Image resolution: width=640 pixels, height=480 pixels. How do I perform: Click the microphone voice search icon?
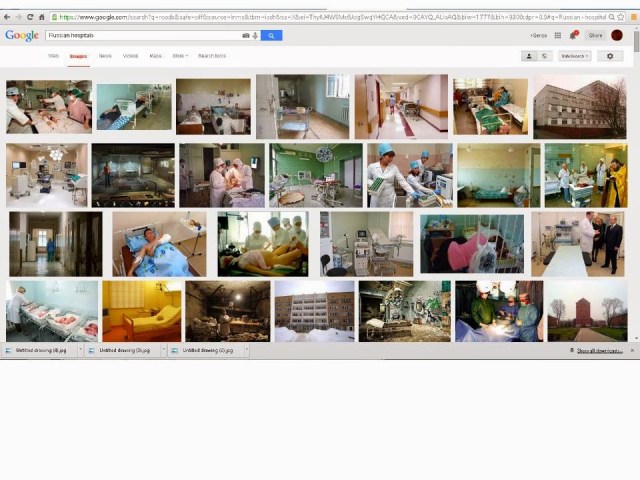[x=255, y=35]
